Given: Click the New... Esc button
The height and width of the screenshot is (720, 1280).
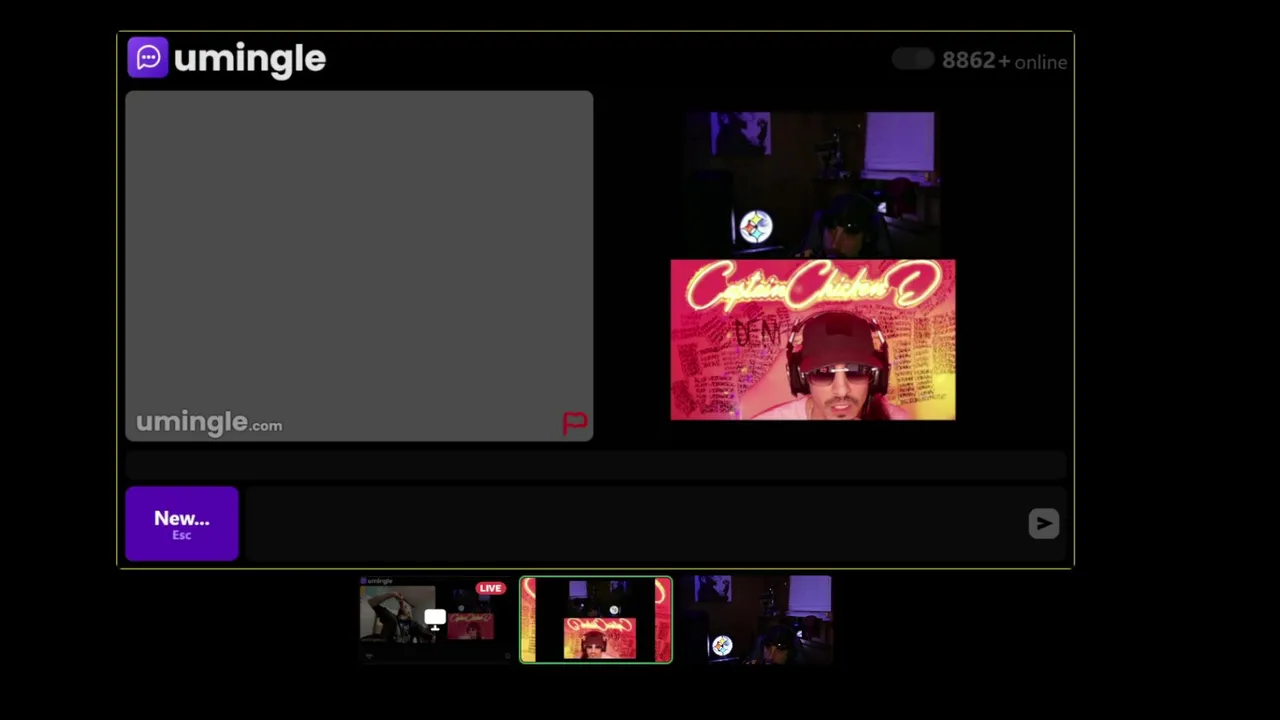Looking at the screenshot, I should pos(182,524).
